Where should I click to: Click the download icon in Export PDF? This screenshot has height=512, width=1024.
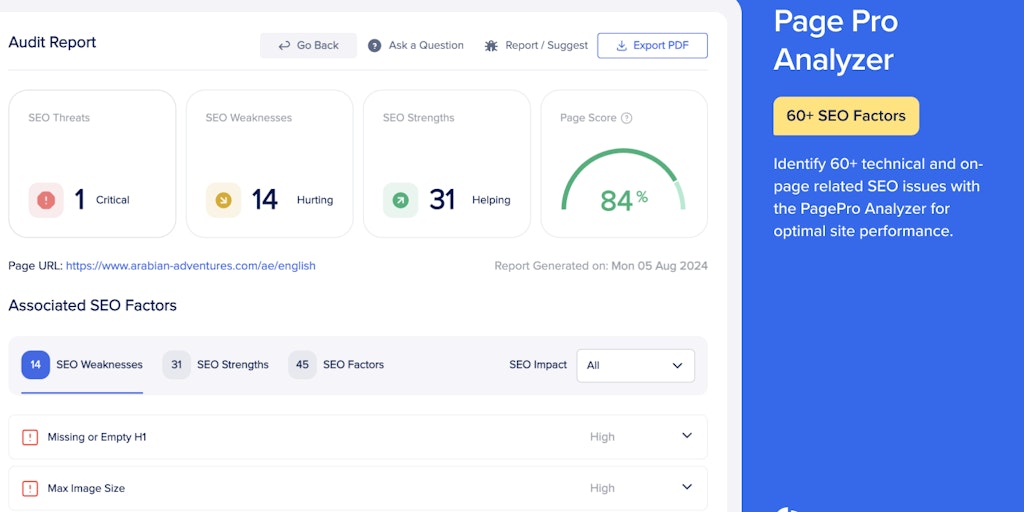click(x=622, y=46)
